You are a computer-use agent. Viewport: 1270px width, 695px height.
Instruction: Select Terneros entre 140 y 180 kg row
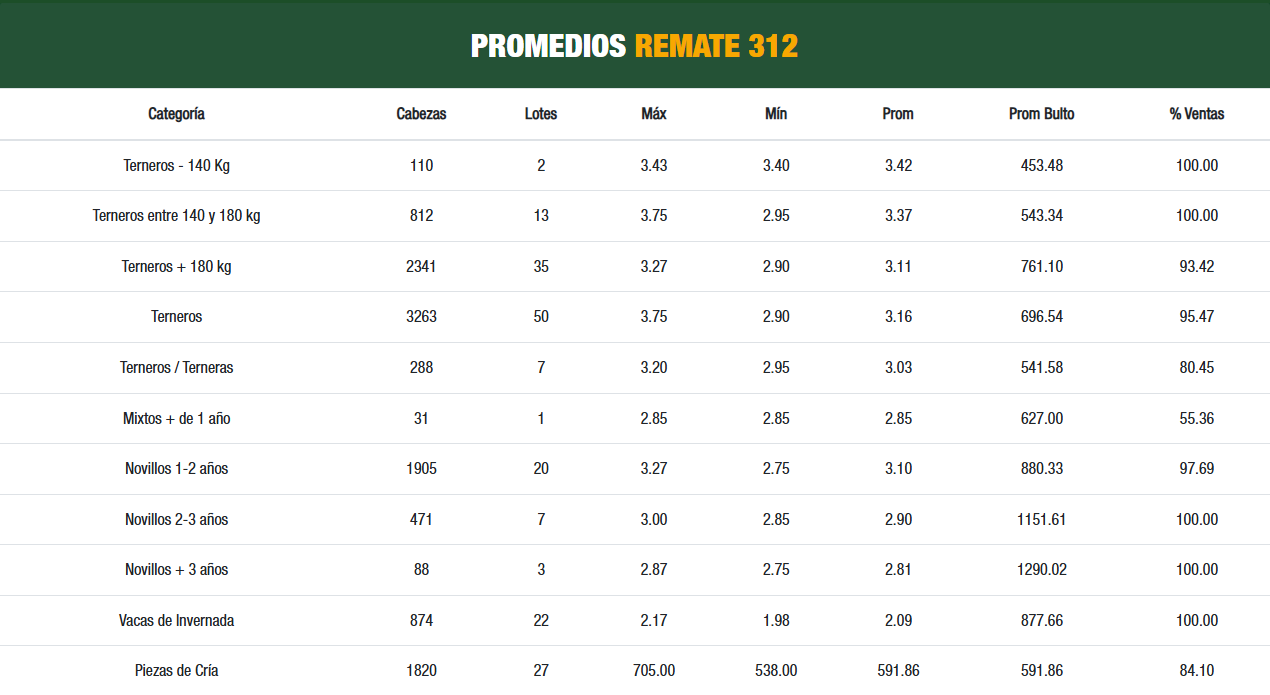pyautogui.click(x=176, y=216)
